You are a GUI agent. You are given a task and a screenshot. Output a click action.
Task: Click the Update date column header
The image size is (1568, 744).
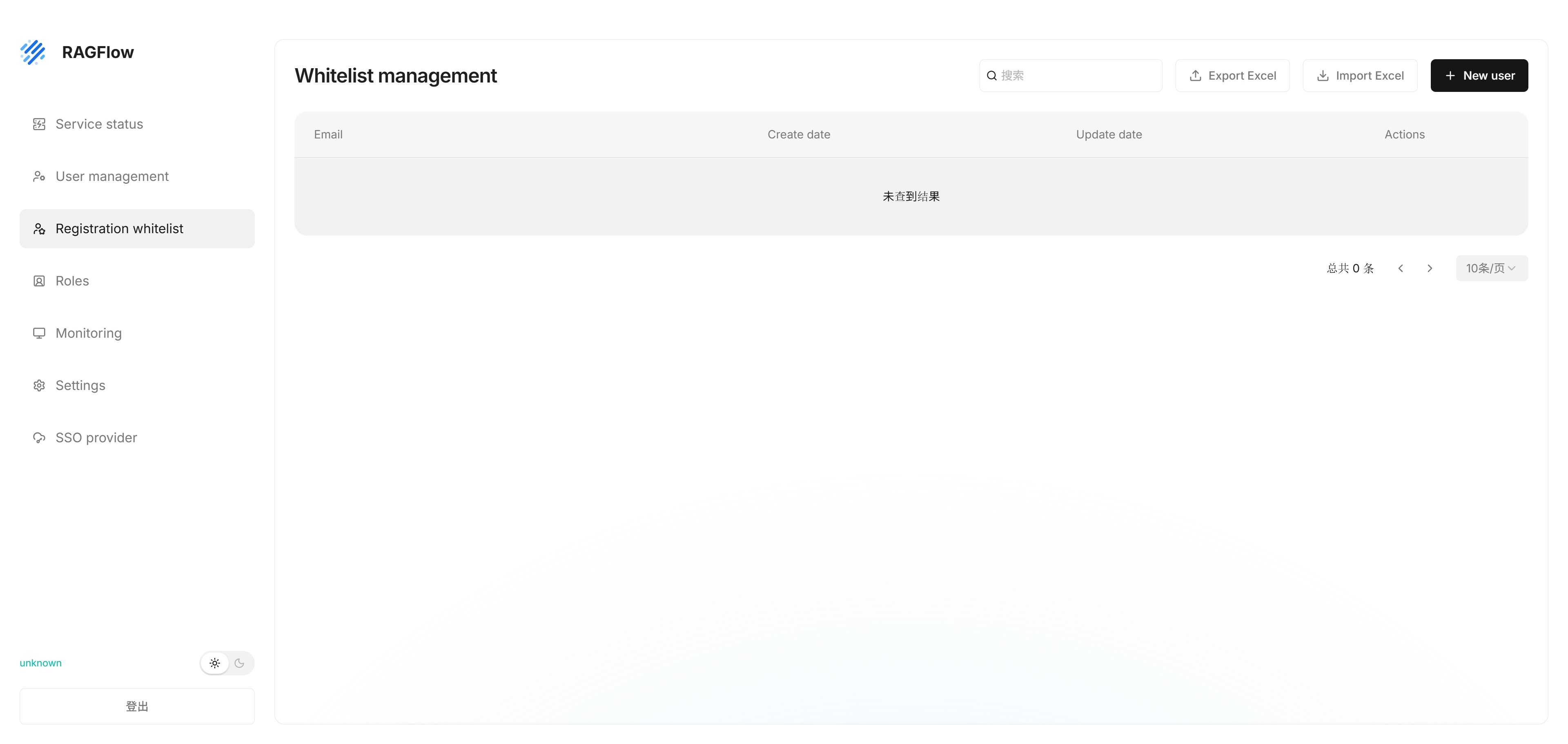pos(1109,135)
